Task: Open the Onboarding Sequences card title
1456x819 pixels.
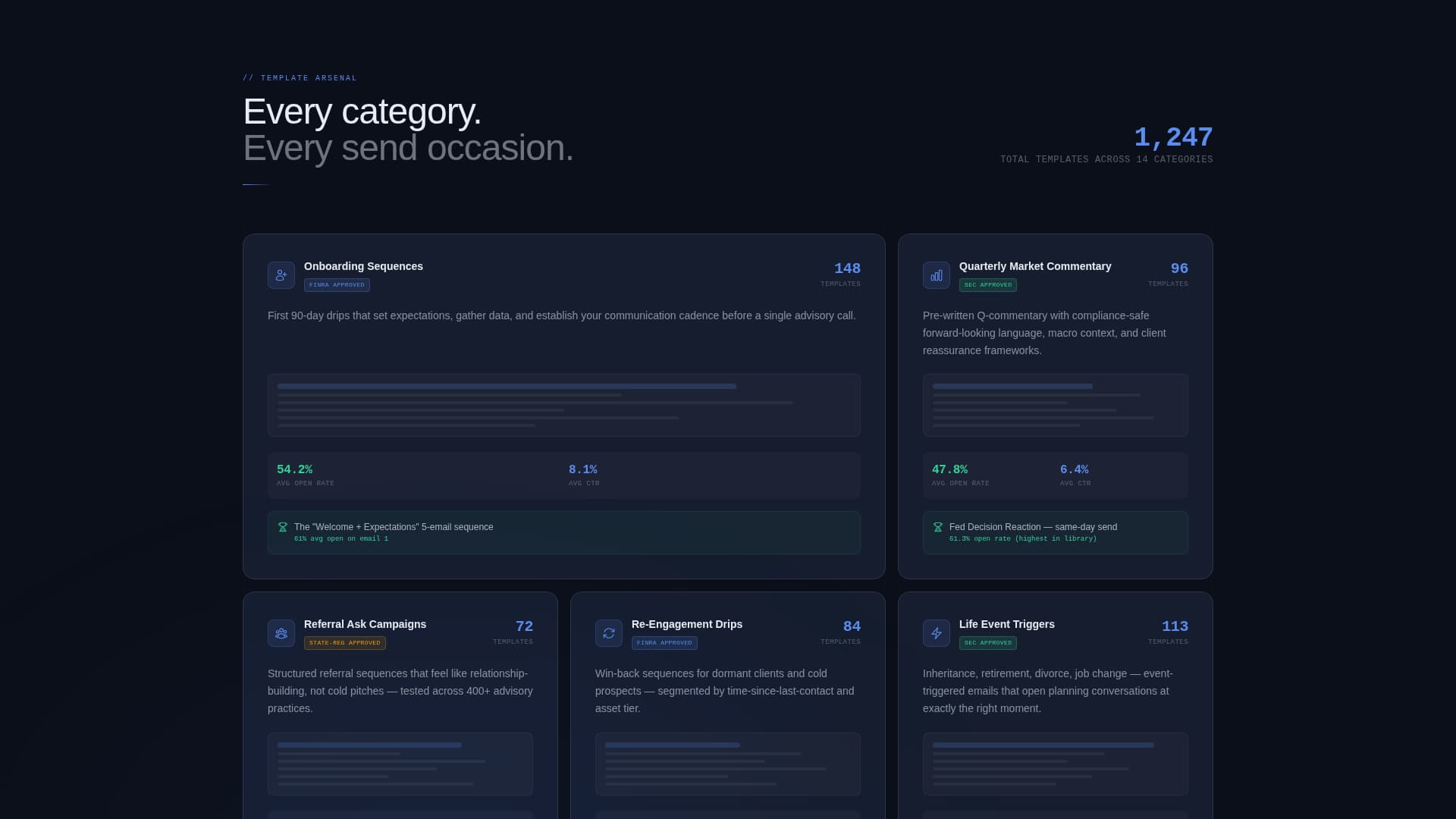Action: tap(363, 266)
